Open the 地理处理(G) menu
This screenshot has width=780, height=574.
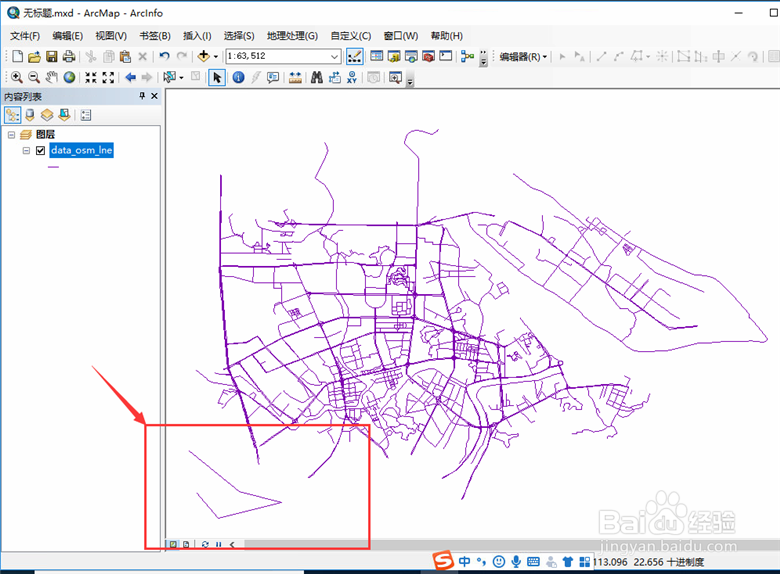click(292, 36)
